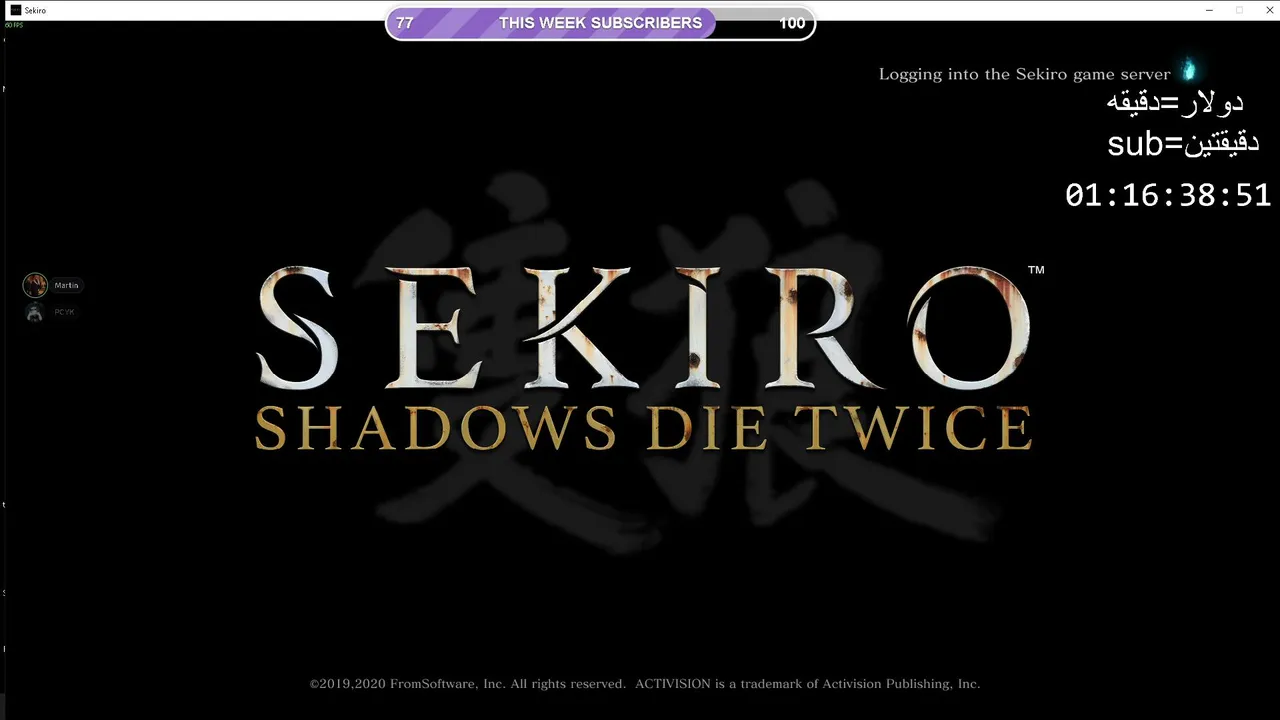Click Martin's round avatar in voice overlay
This screenshot has height=720, width=1280.
tap(35, 285)
